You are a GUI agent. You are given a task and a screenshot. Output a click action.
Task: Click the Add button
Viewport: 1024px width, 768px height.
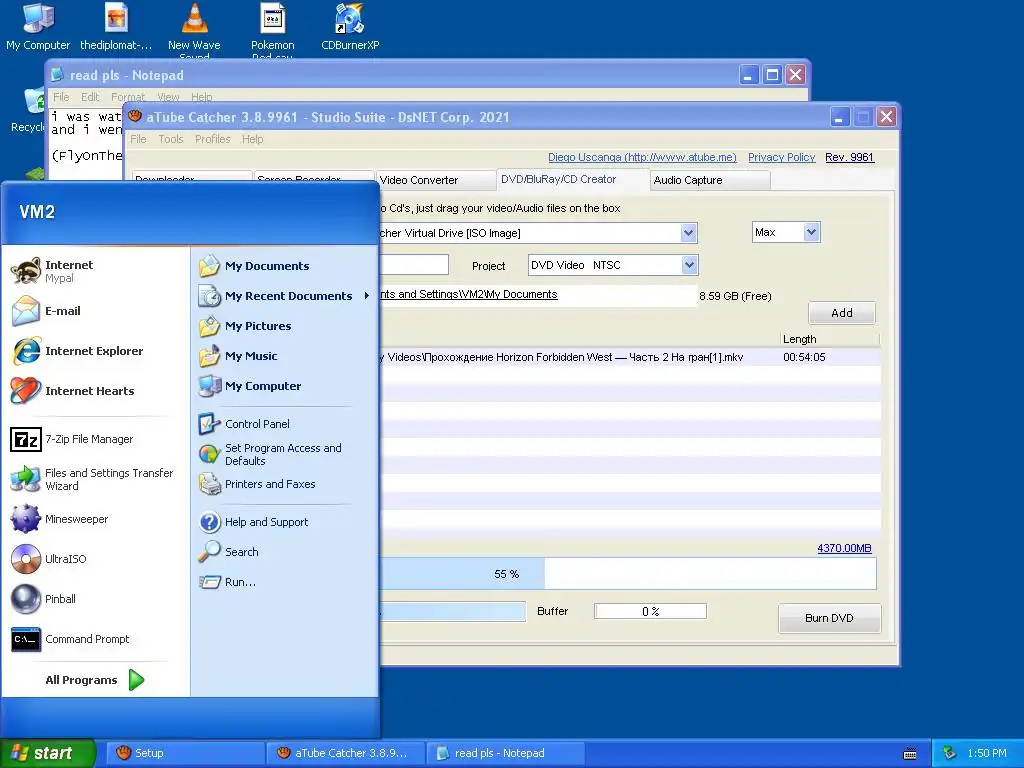coord(842,313)
